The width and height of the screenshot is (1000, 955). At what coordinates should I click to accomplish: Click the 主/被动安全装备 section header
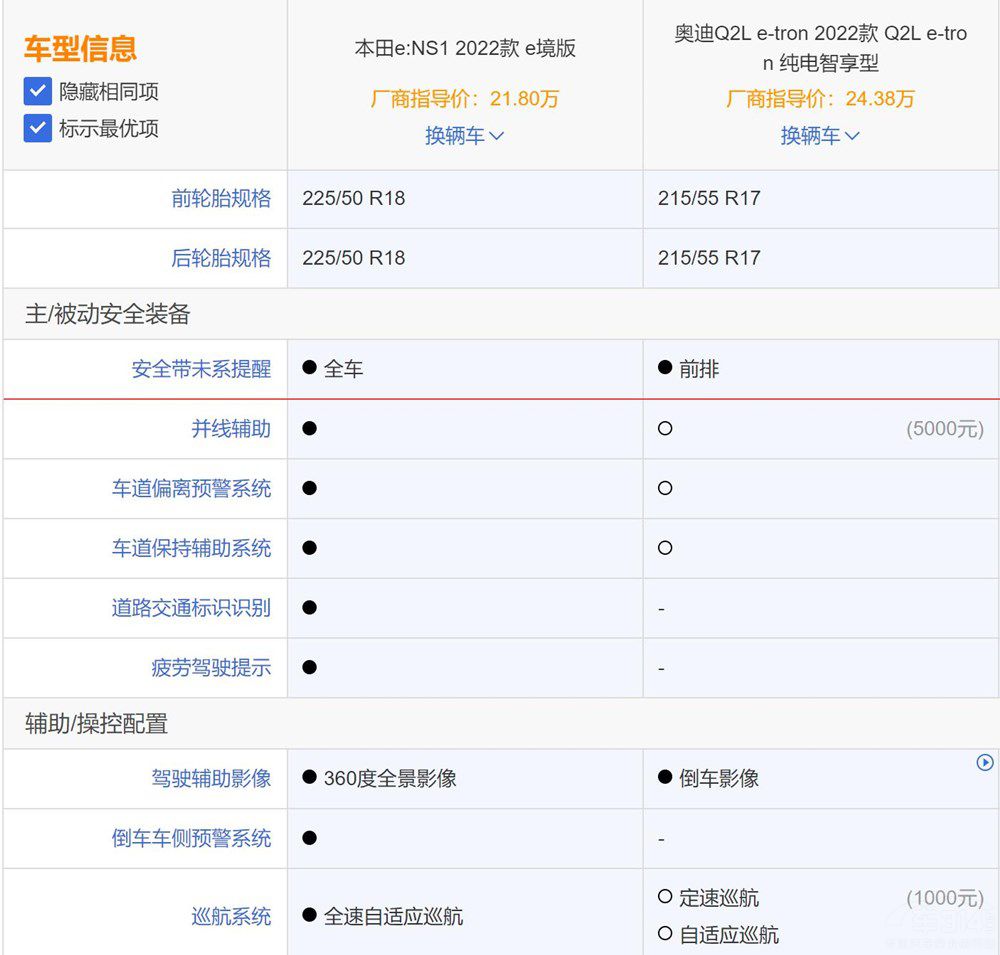point(107,314)
